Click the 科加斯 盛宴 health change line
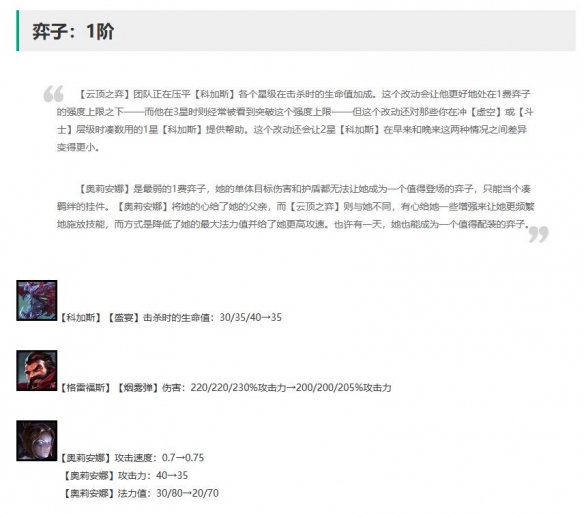The height and width of the screenshot is (513, 584). tap(171, 317)
